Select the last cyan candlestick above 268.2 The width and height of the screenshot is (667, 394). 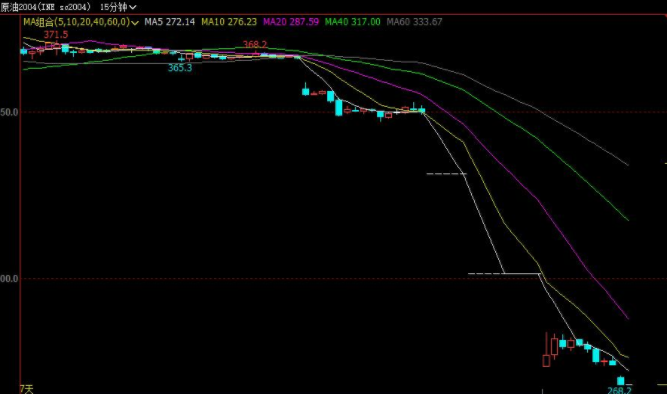click(x=621, y=380)
